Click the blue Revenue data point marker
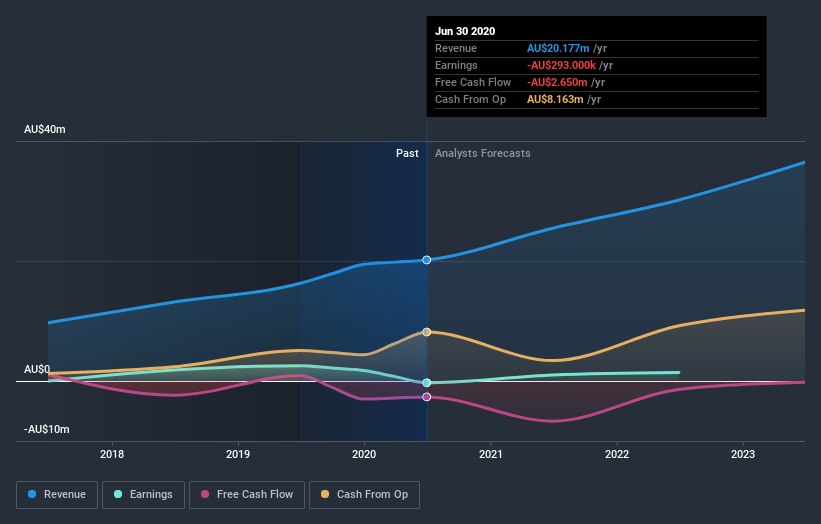This screenshot has height=524, width=821. (427, 260)
